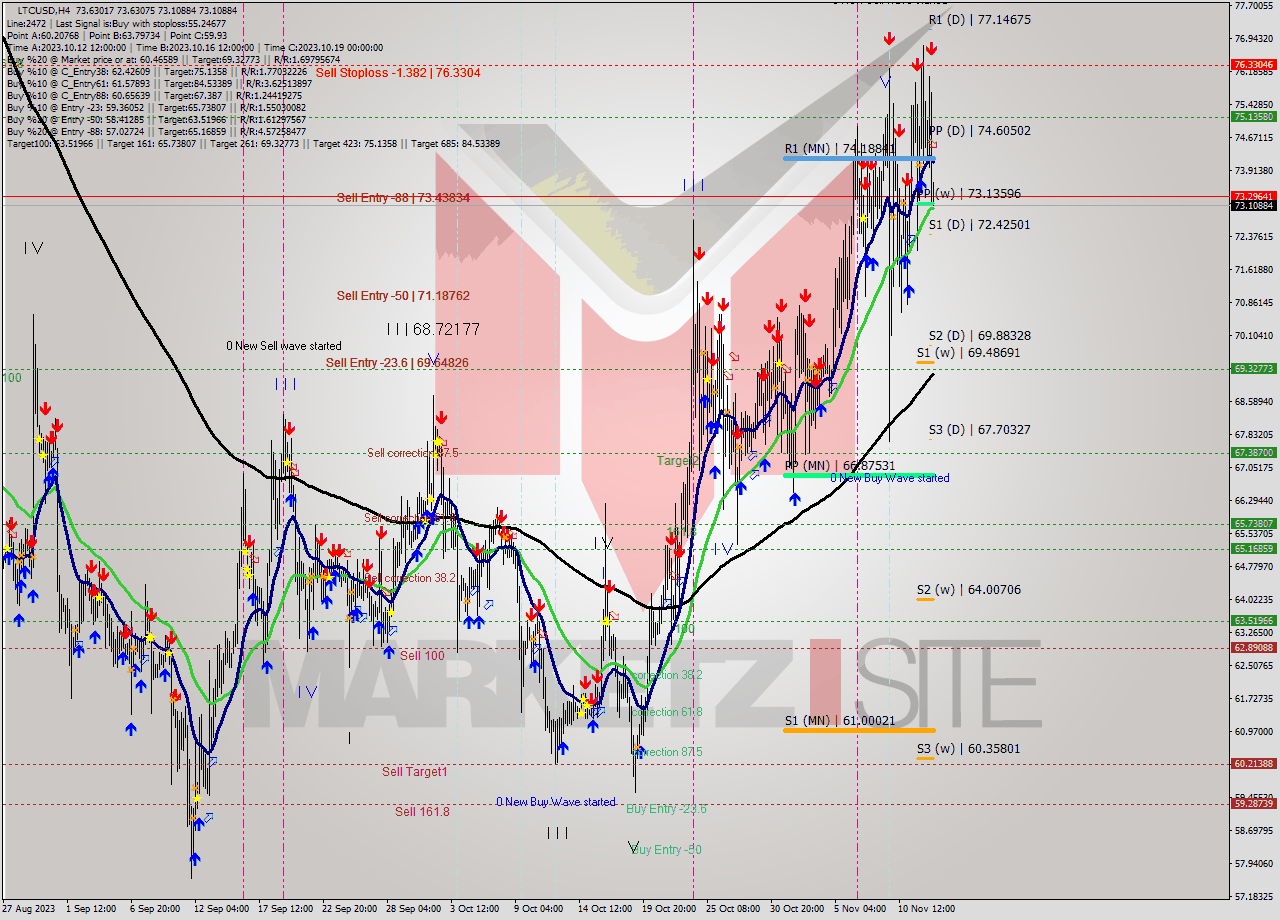The height and width of the screenshot is (920, 1280).
Task: Select the 30 Oct 20:00 time label
Action: 797,909
